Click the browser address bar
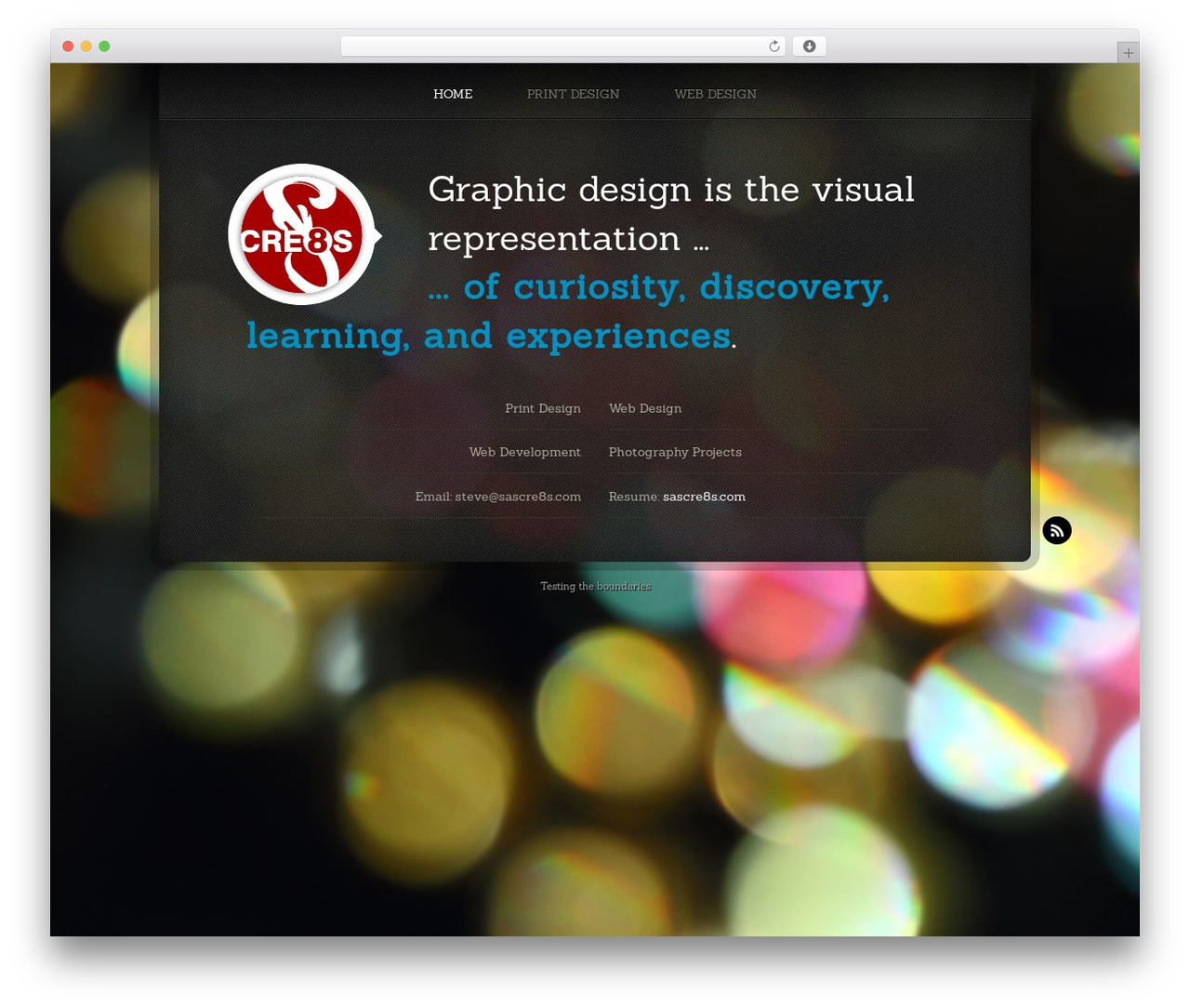1190x1008 pixels. pyautogui.click(x=562, y=46)
